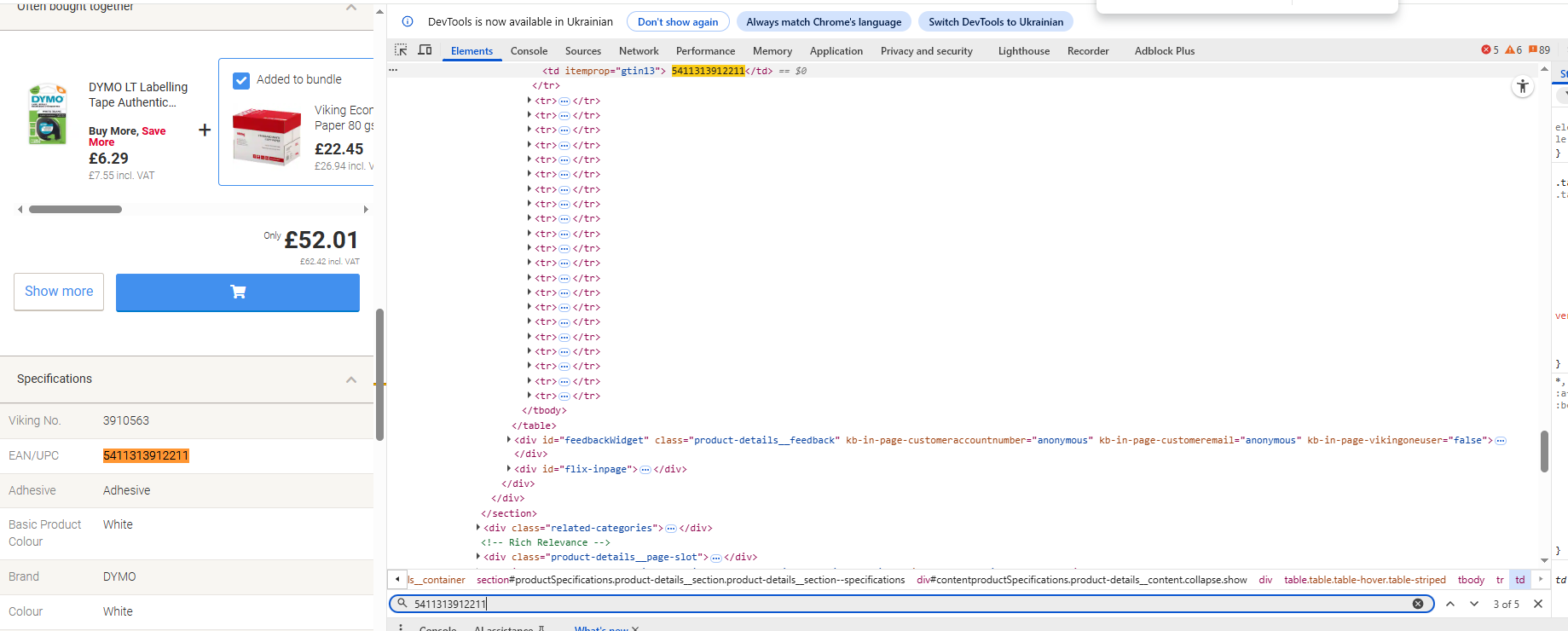1568x631 pixels.
Task: Close the DevTools search bar
Action: pos(1538,604)
